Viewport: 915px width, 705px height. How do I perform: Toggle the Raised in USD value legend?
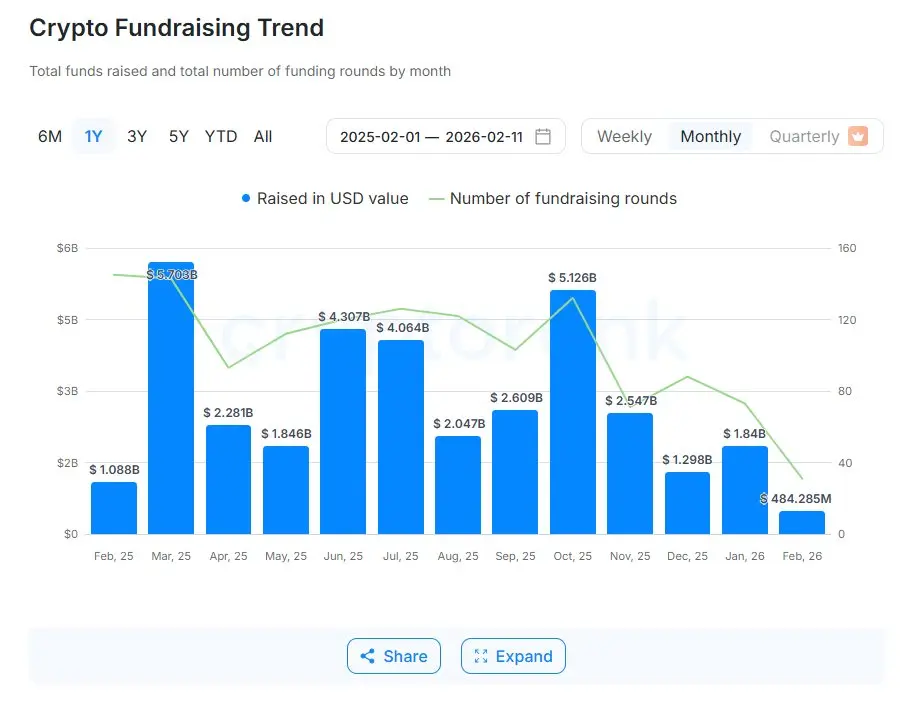pyautogui.click(x=325, y=198)
